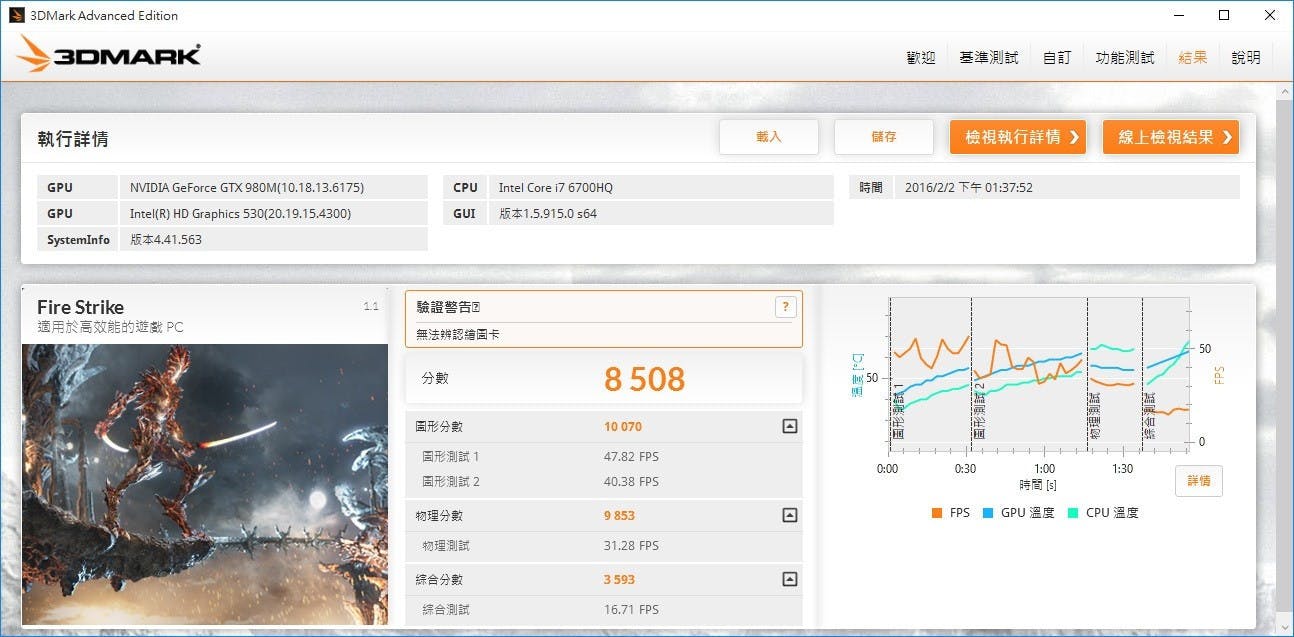The image size is (1294, 637).
Task: Open the 自訂 custom tab
Action: coord(1057,58)
